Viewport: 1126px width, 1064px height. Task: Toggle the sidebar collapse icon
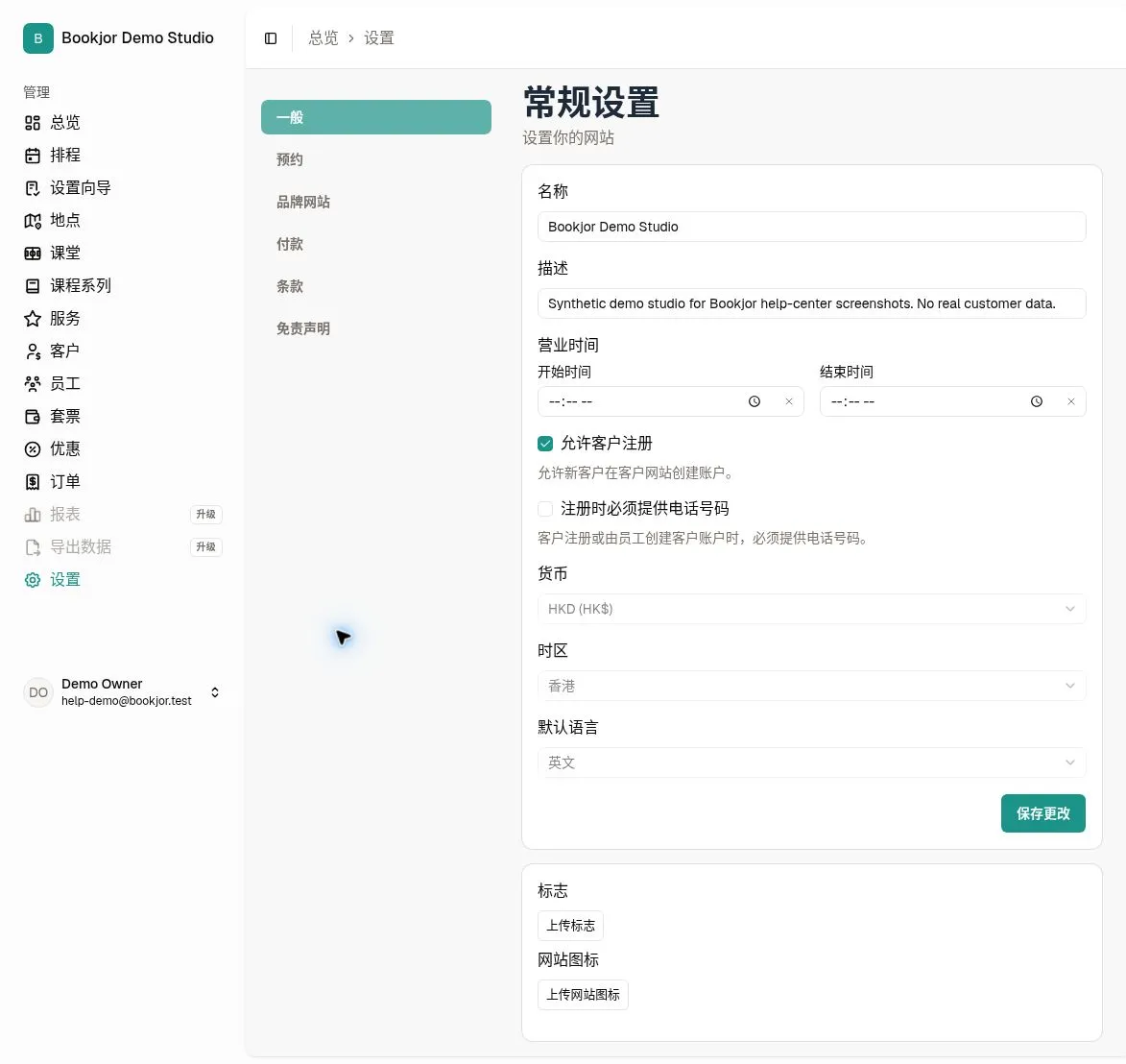coord(271,38)
